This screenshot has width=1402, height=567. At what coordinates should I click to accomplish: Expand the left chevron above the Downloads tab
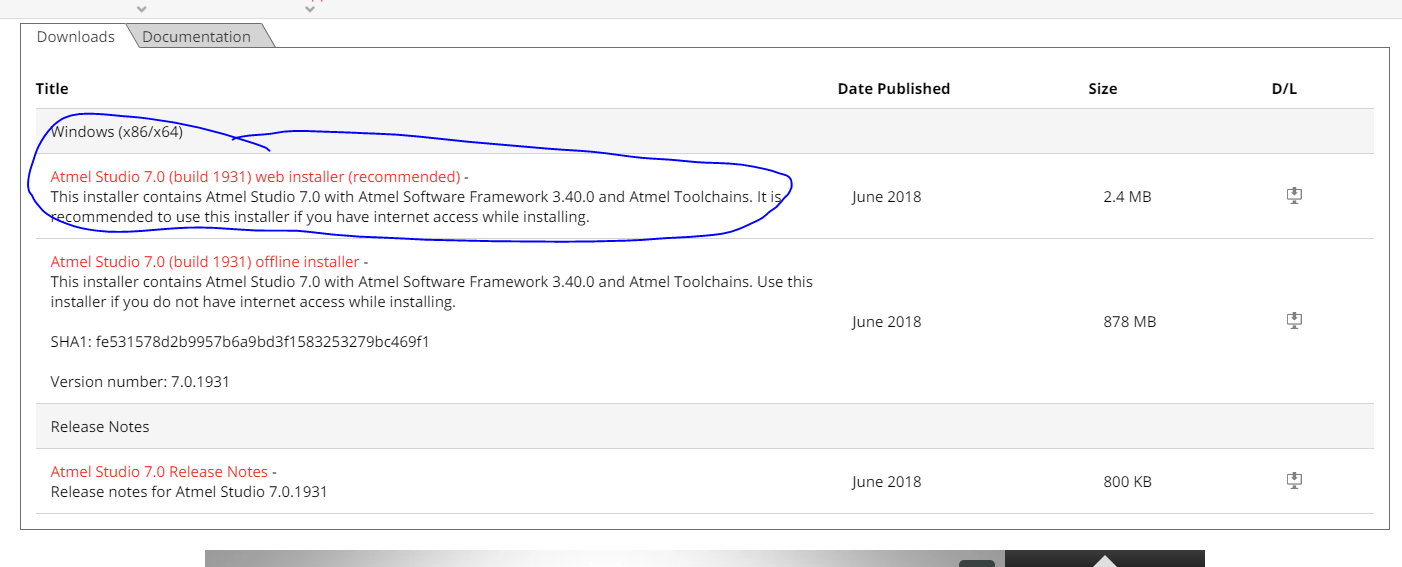click(x=142, y=9)
